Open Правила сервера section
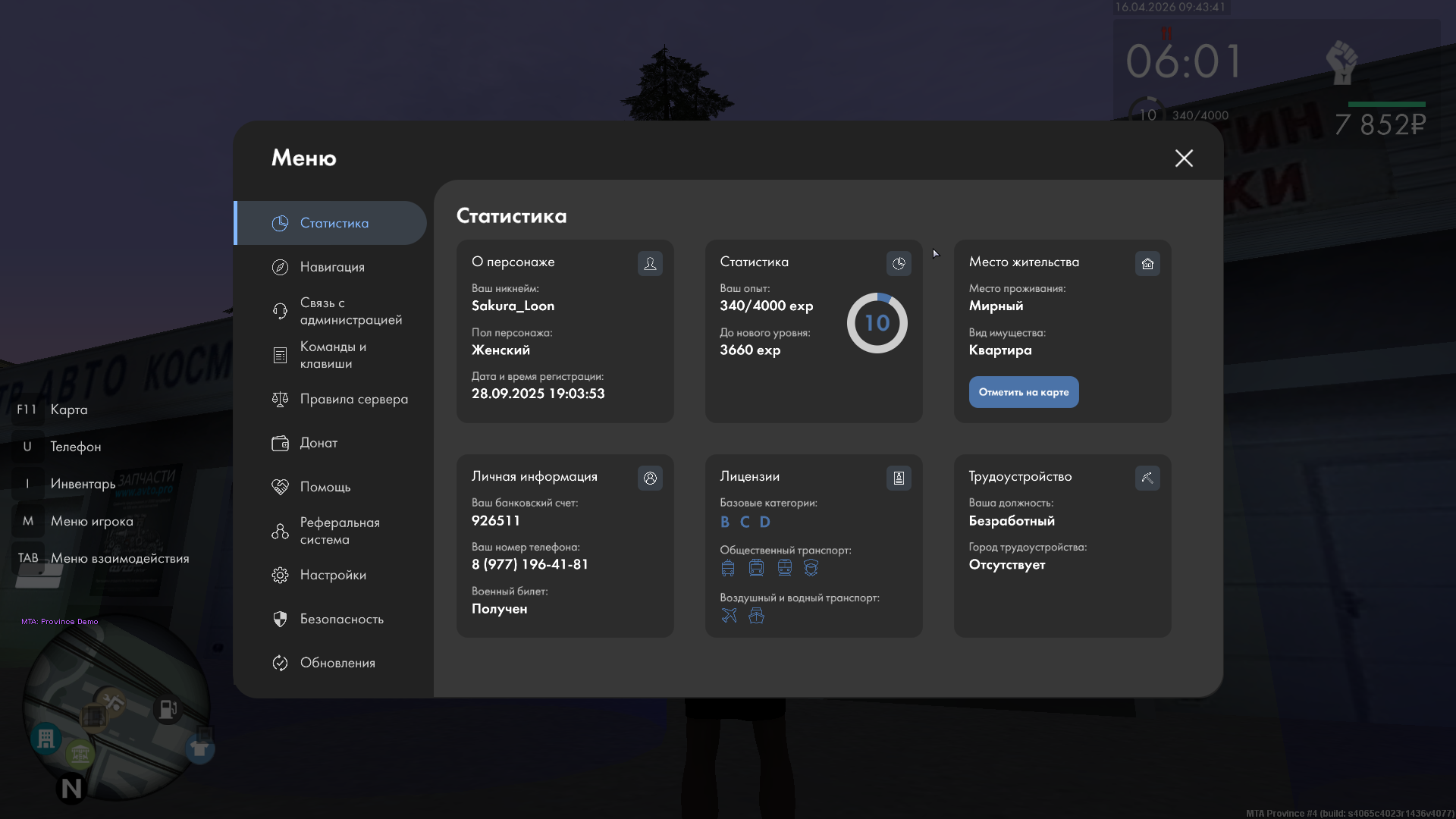 tap(353, 399)
